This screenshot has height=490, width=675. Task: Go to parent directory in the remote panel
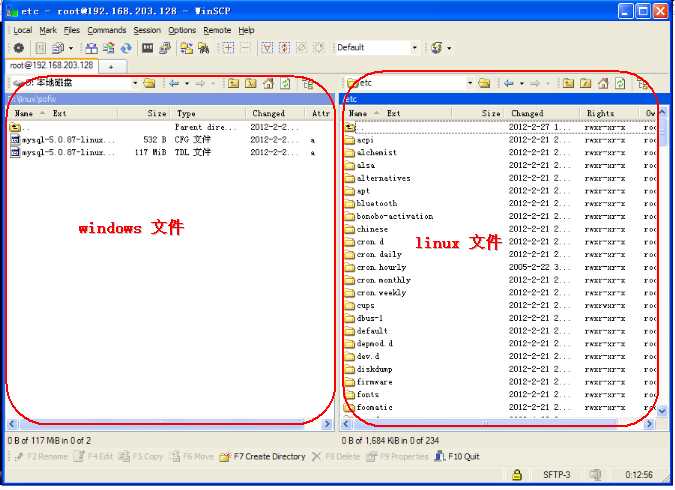click(568, 83)
